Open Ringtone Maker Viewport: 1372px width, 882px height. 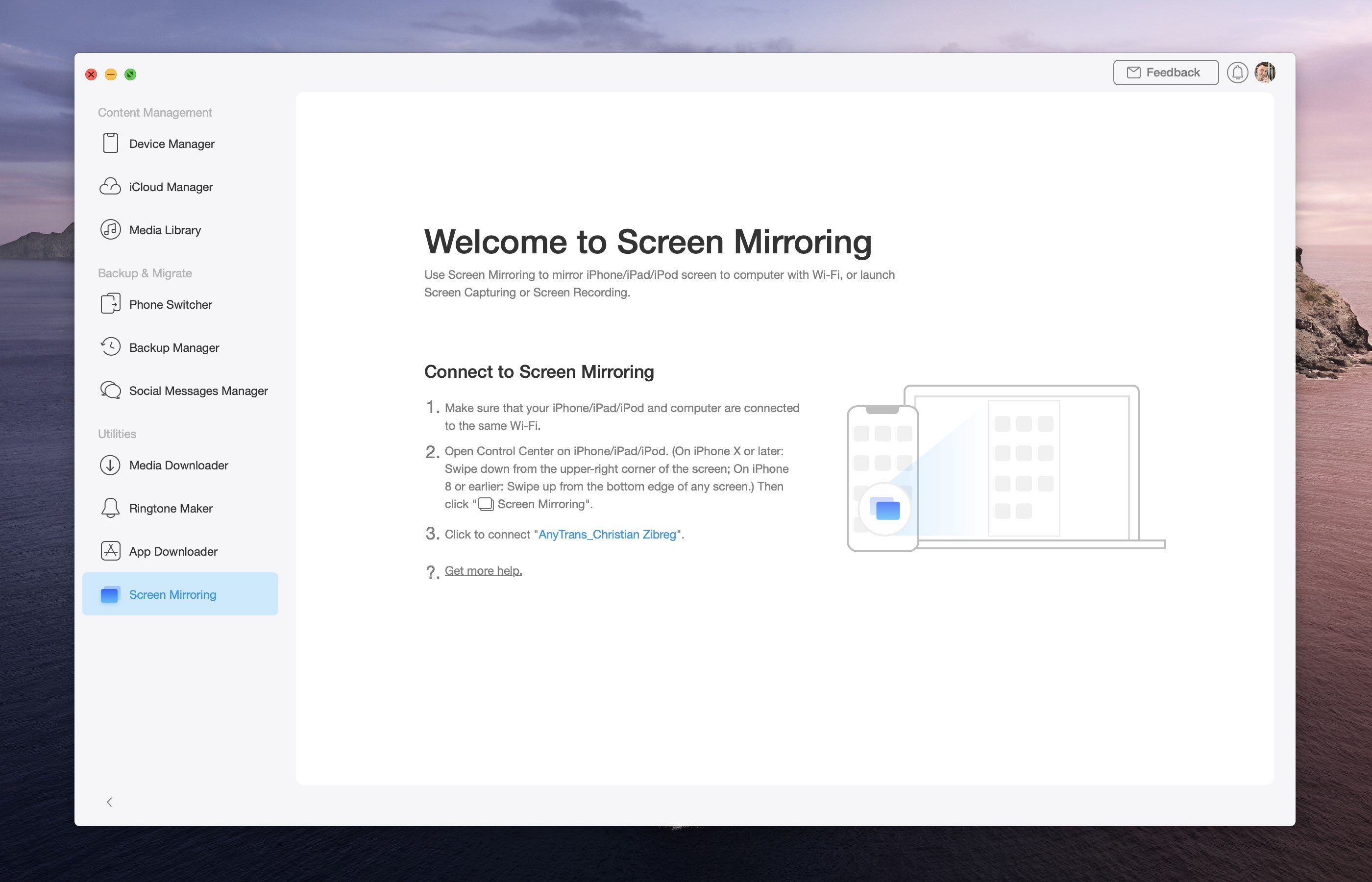coord(180,508)
